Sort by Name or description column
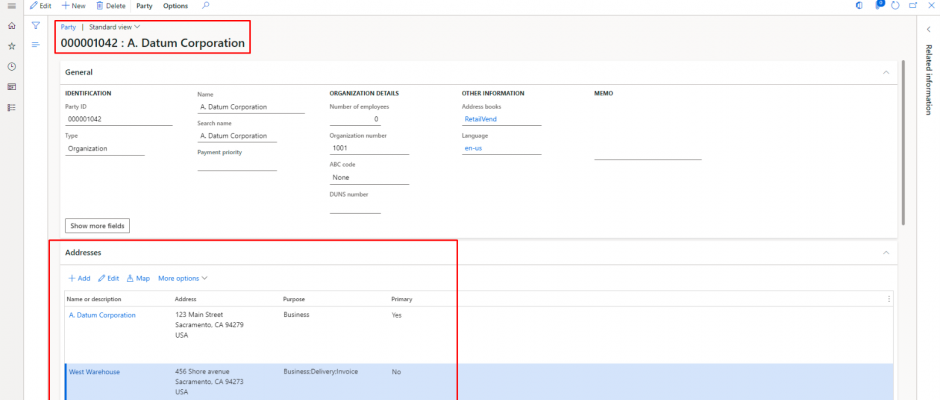The image size is (940, 400). (94, 299)
